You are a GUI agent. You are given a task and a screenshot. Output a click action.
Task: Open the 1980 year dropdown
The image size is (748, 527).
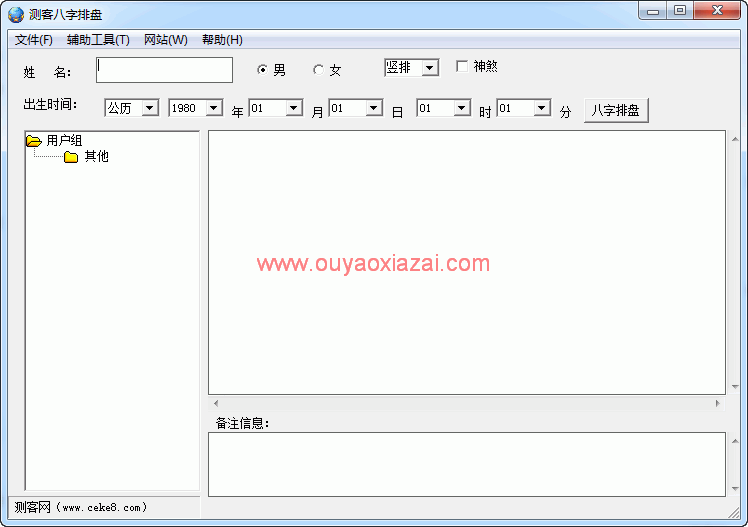(214, 108)
